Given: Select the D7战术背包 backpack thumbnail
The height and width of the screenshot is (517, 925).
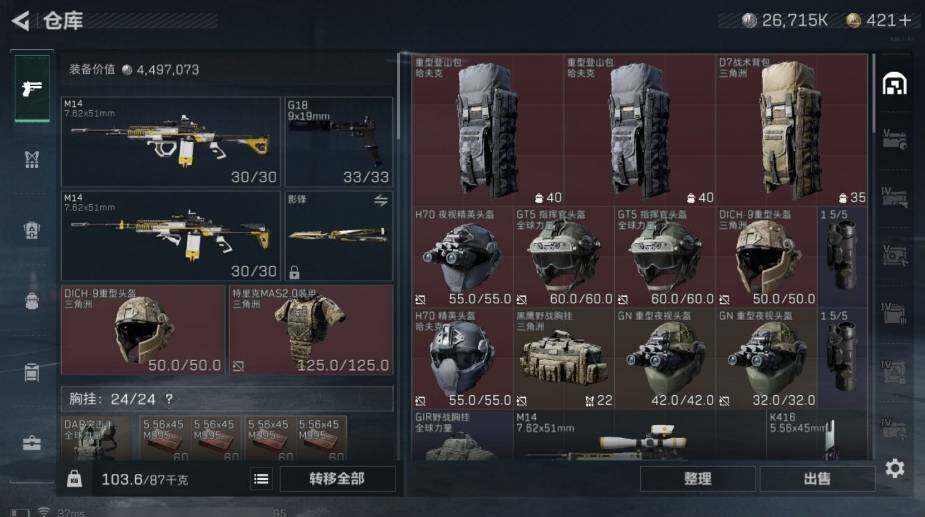Looking at the screenshot, I should [792, 130].
